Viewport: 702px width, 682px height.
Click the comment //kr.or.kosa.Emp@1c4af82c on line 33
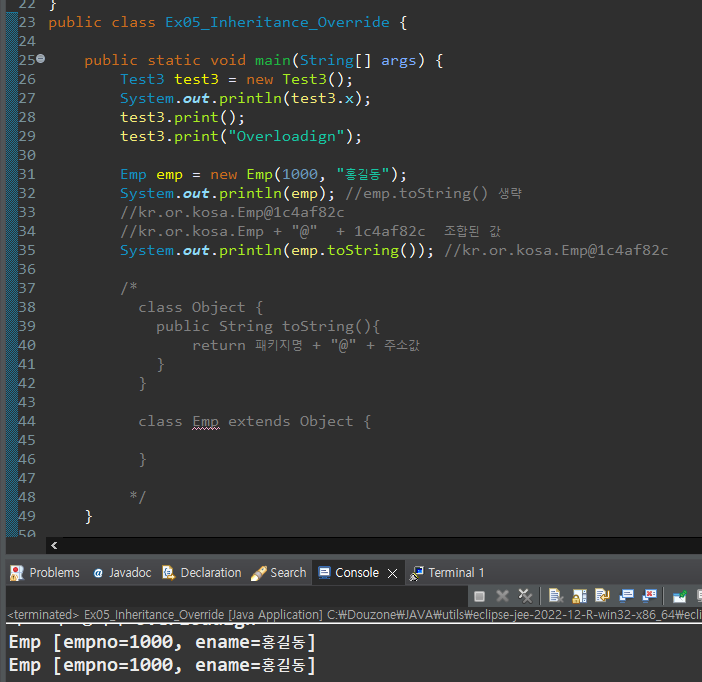pos(232,212)
